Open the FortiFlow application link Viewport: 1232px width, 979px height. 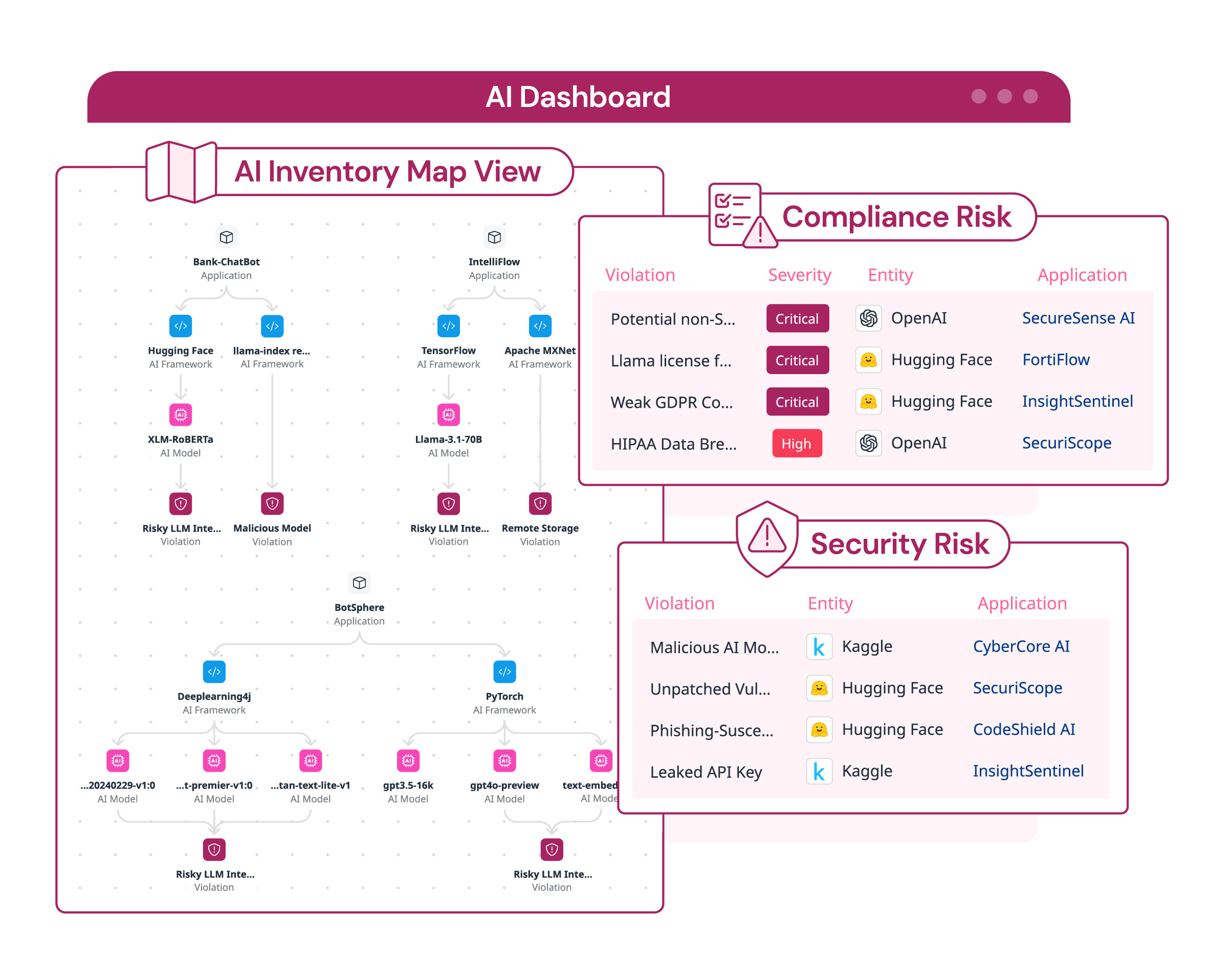(x=1055, y=359)
